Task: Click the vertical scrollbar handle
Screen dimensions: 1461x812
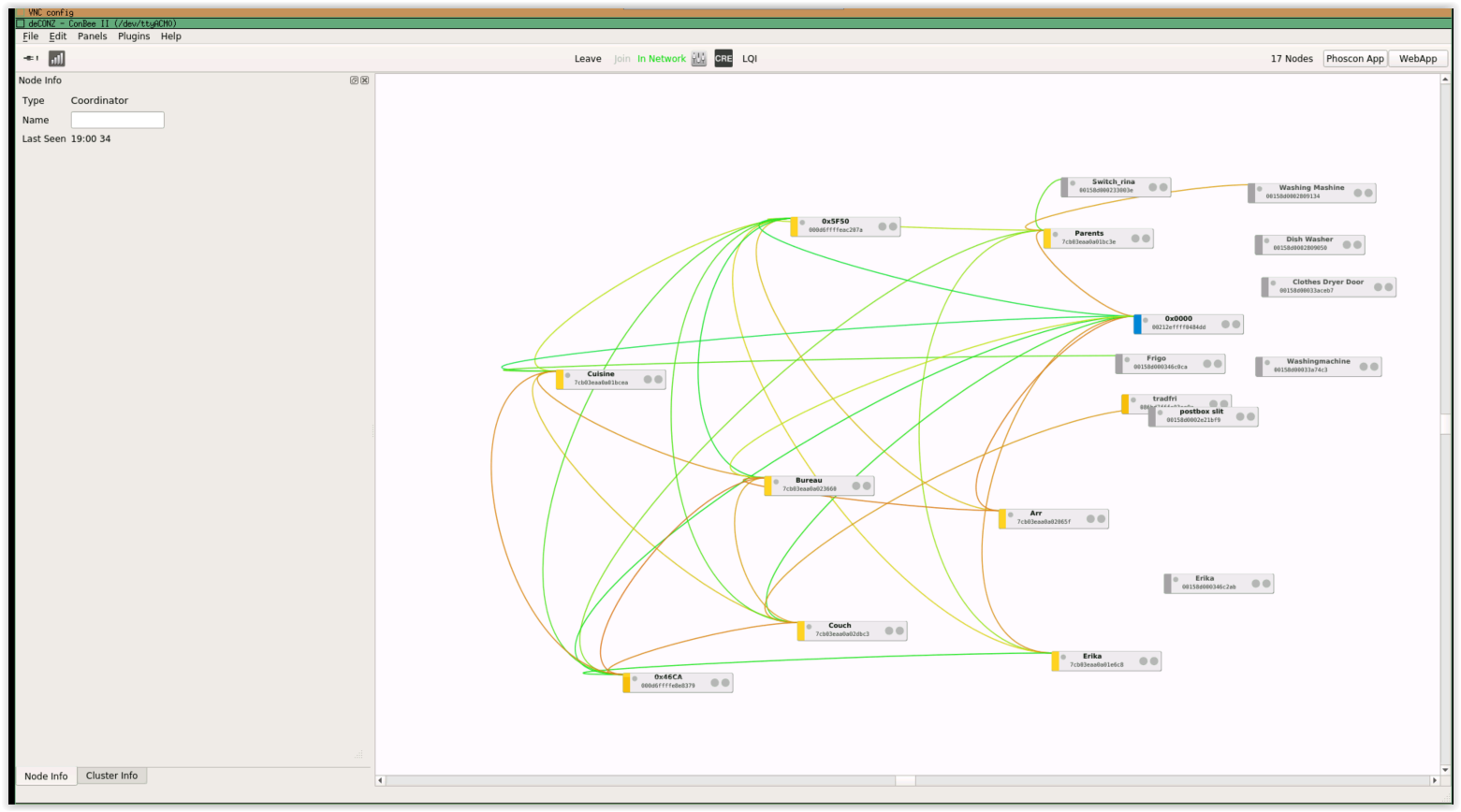Action: (1445, 425)
